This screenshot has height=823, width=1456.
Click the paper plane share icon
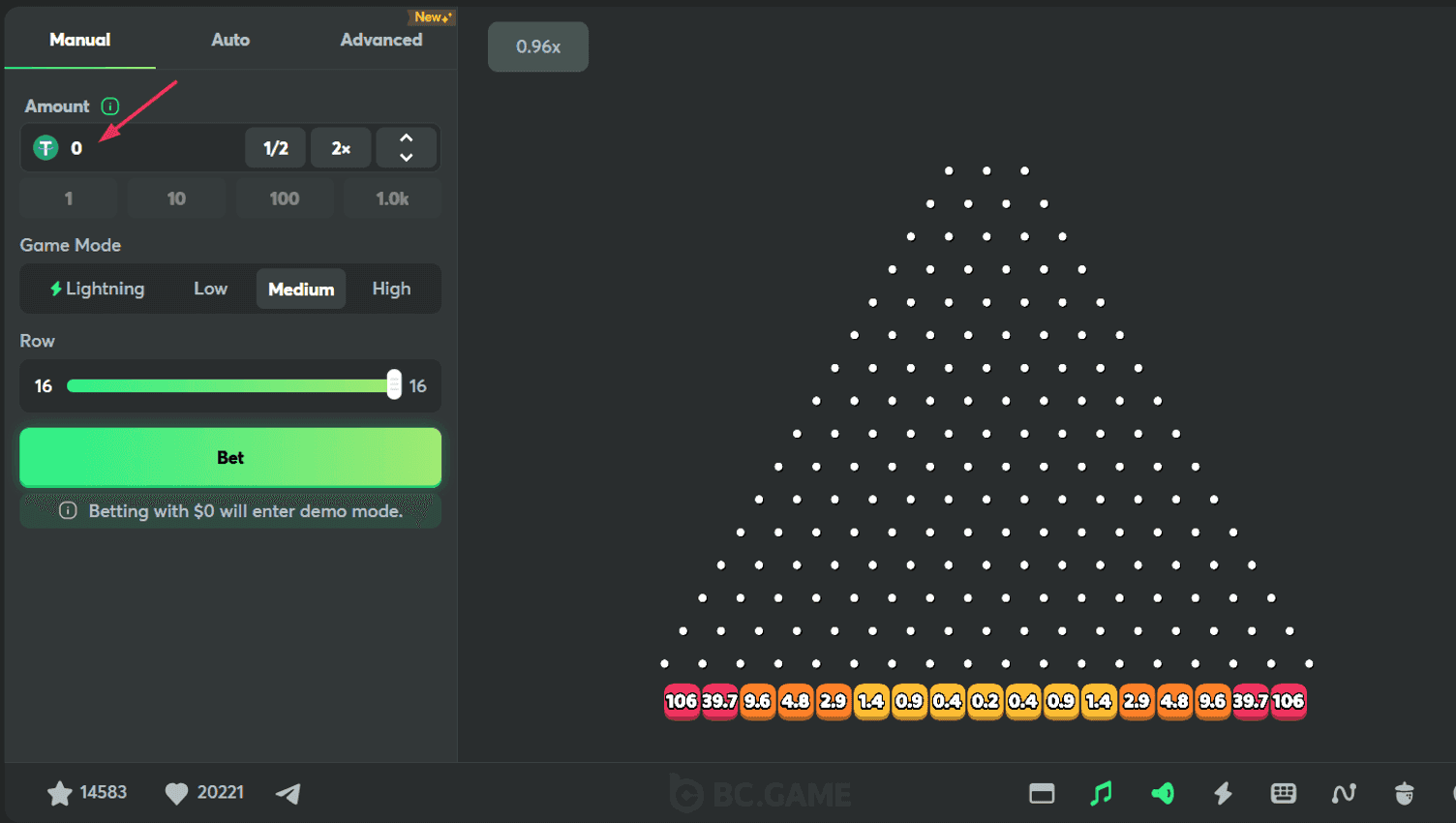pos(288,794)
